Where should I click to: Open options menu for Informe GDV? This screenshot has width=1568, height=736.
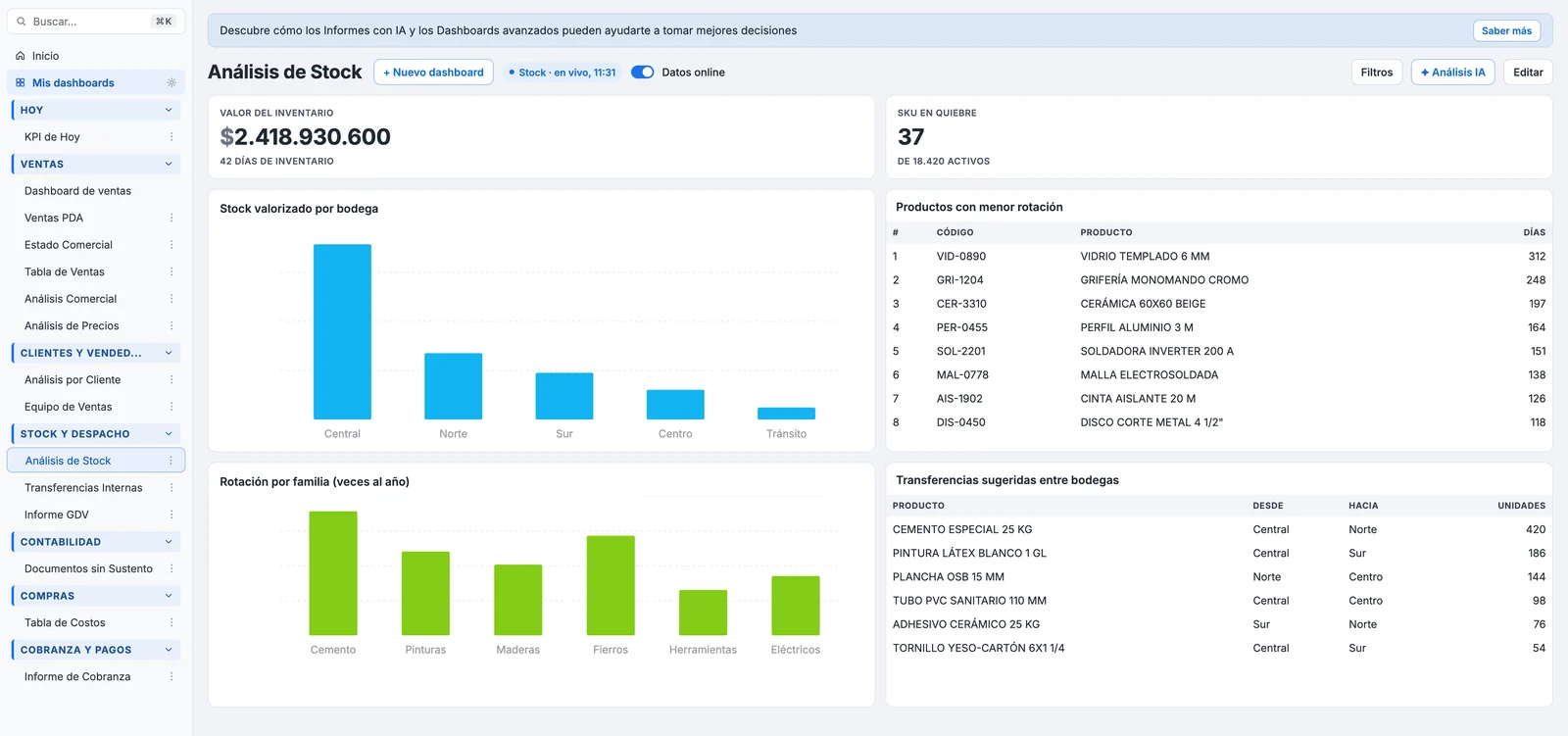pyautogui.click(x=171, y=515)
